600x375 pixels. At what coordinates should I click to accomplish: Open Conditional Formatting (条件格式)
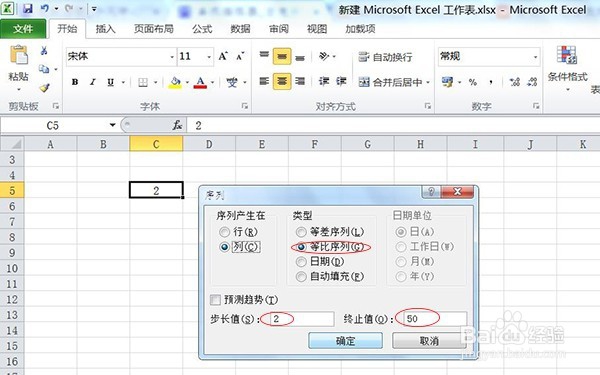click(x=567, y=68)
